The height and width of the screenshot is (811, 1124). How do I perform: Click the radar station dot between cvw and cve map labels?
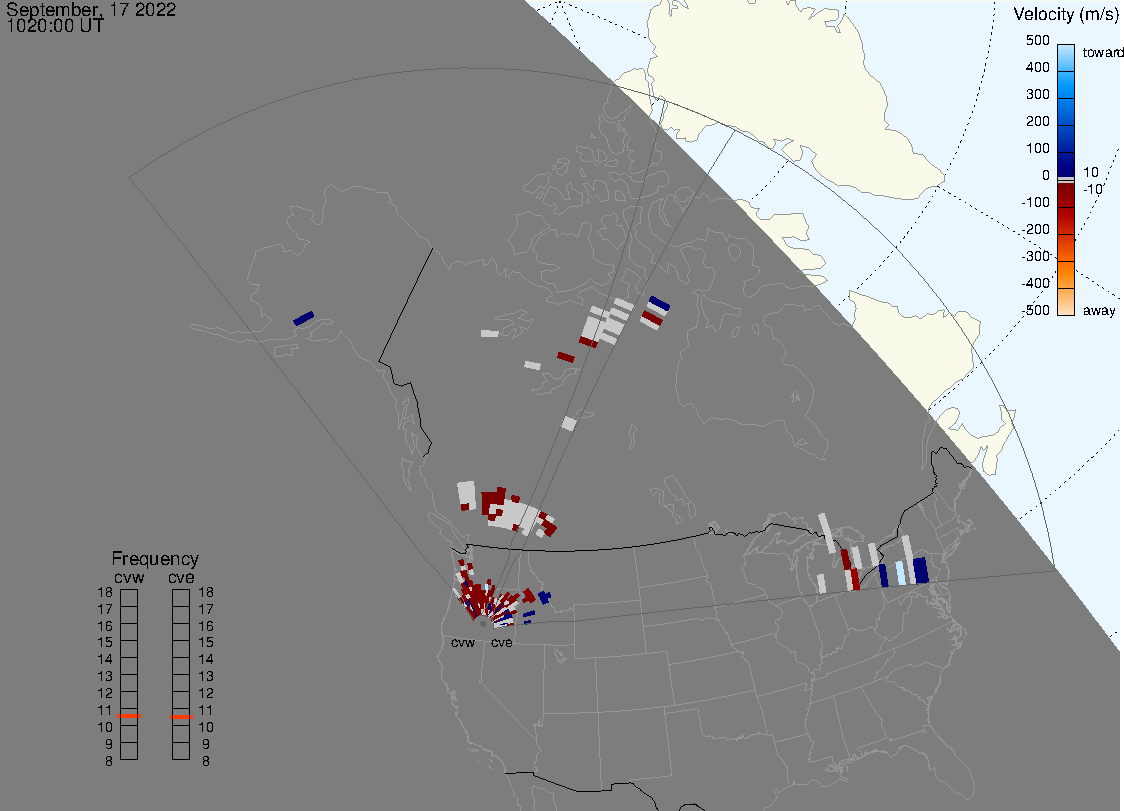pyautogui.click(x=483, y=624)
